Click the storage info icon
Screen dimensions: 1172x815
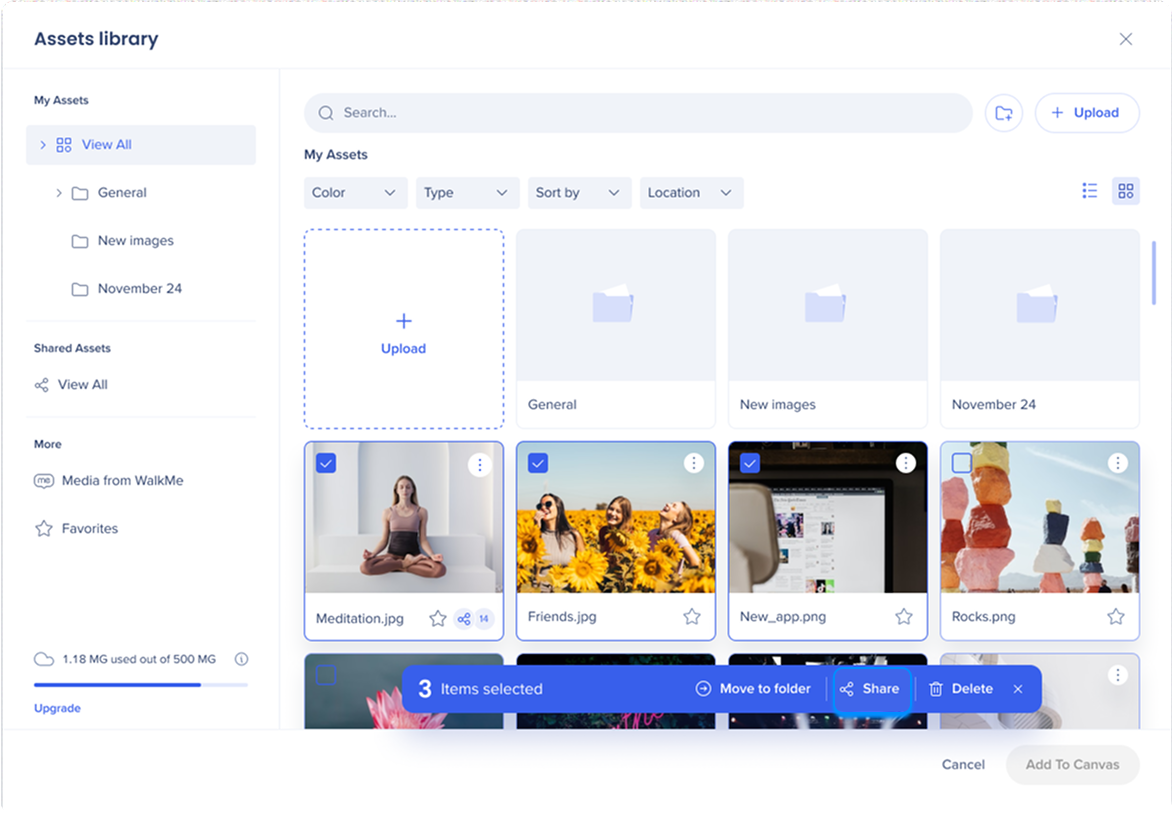click(241, 659)
